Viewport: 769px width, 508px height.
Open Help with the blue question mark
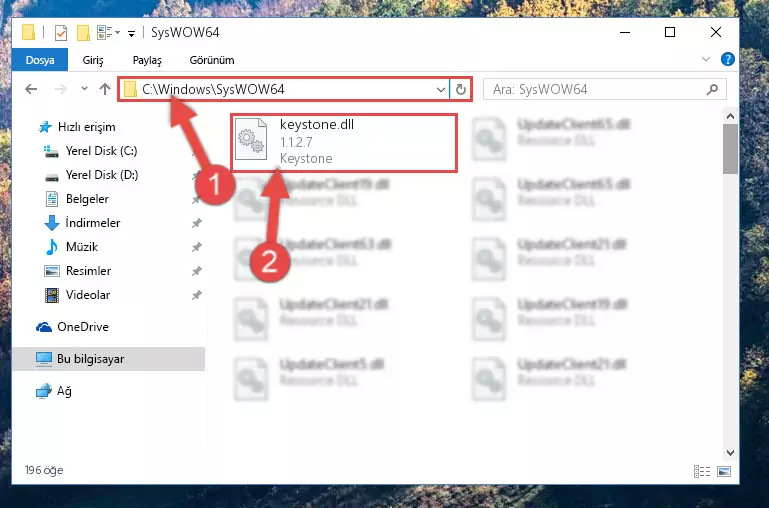[727, 59]
